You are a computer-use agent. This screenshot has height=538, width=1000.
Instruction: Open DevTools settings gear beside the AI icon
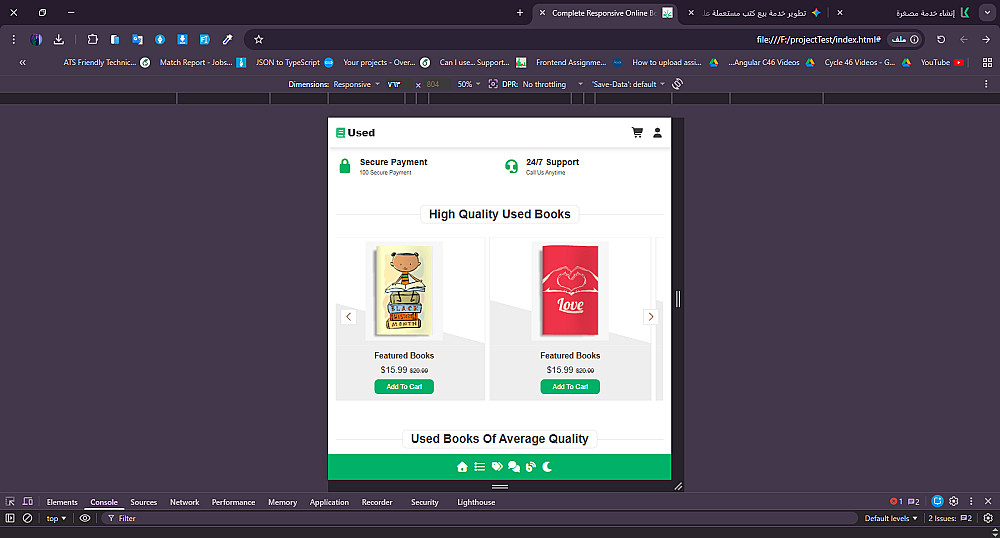coord(954,502)
